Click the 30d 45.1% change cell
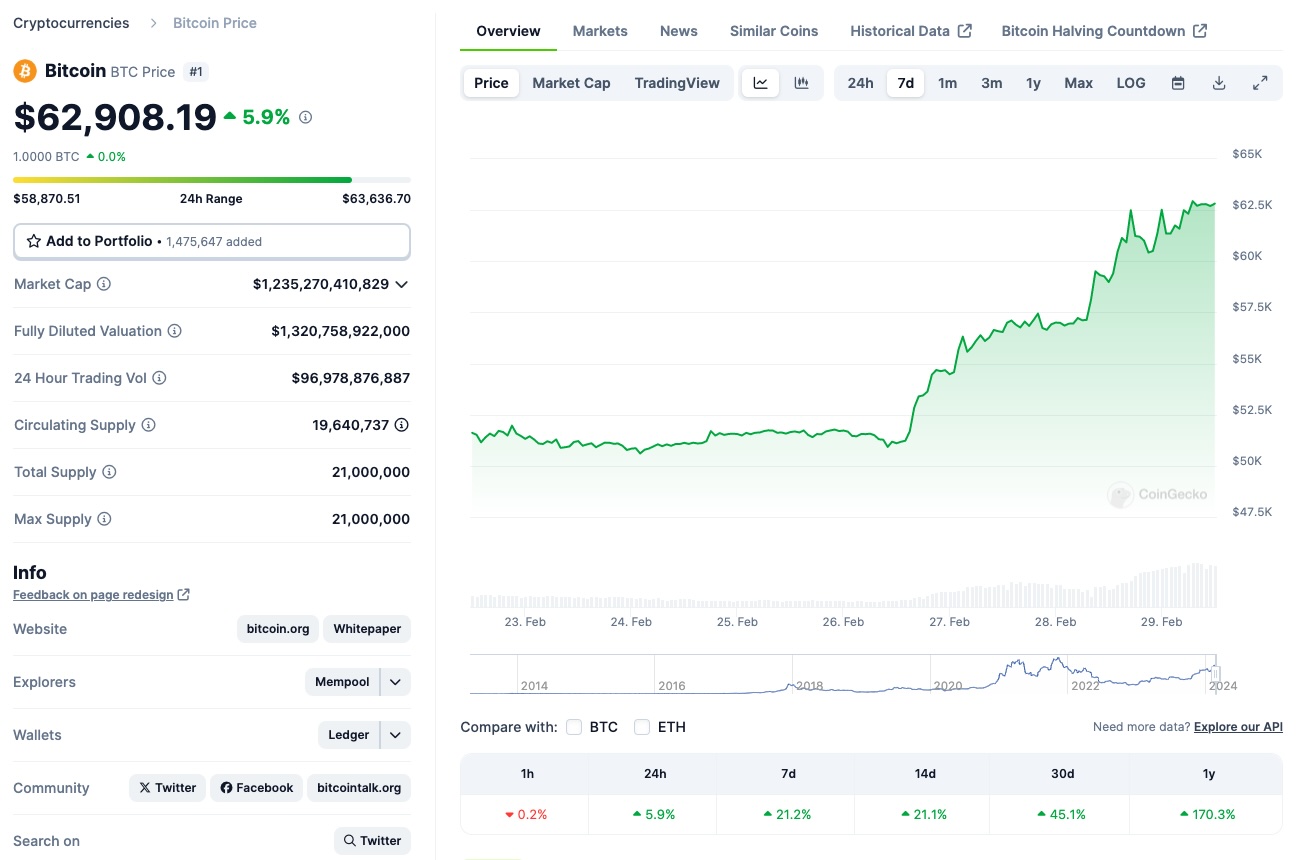The height and width of the screenshot is (860, 1307). pyautogui.click(x=1062, y=814)
